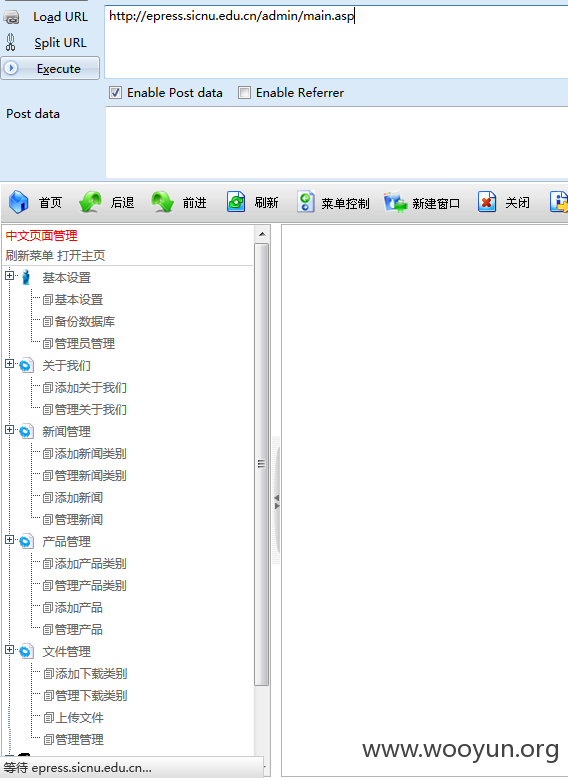The width and height of the screenshot is (568, 778).
Task: Open 添加产品类别 menu item
Action: (91, 564)
